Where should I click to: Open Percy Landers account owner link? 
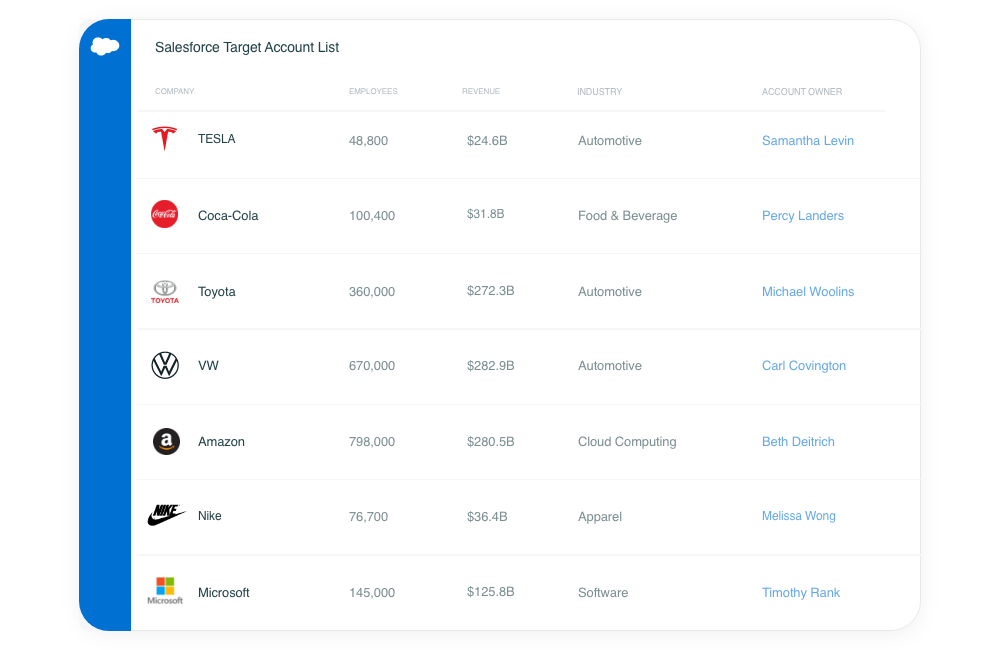[802, 216]
